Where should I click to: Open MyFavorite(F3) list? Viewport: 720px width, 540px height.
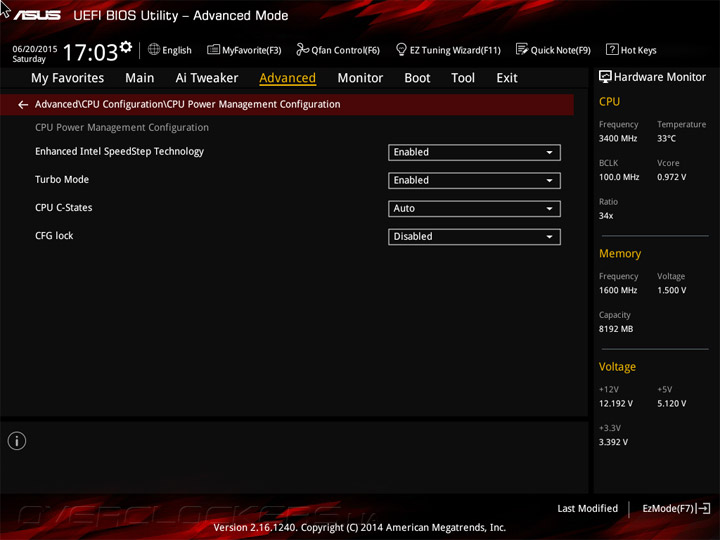tap(244, 50)
